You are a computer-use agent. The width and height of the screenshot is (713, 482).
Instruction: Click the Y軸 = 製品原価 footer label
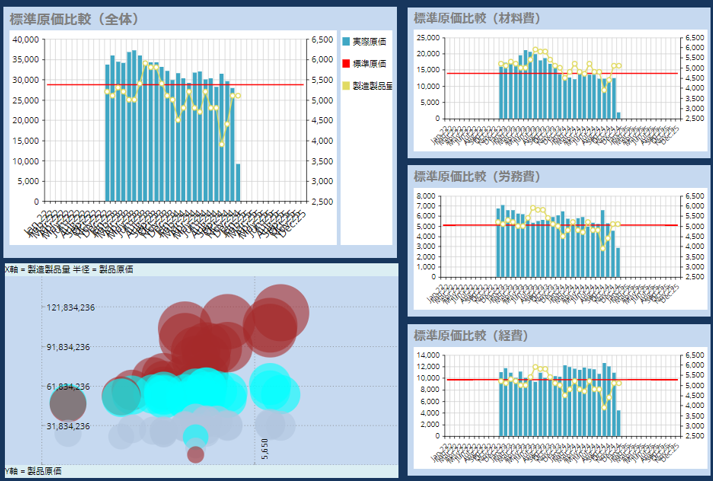click(33, 471)
